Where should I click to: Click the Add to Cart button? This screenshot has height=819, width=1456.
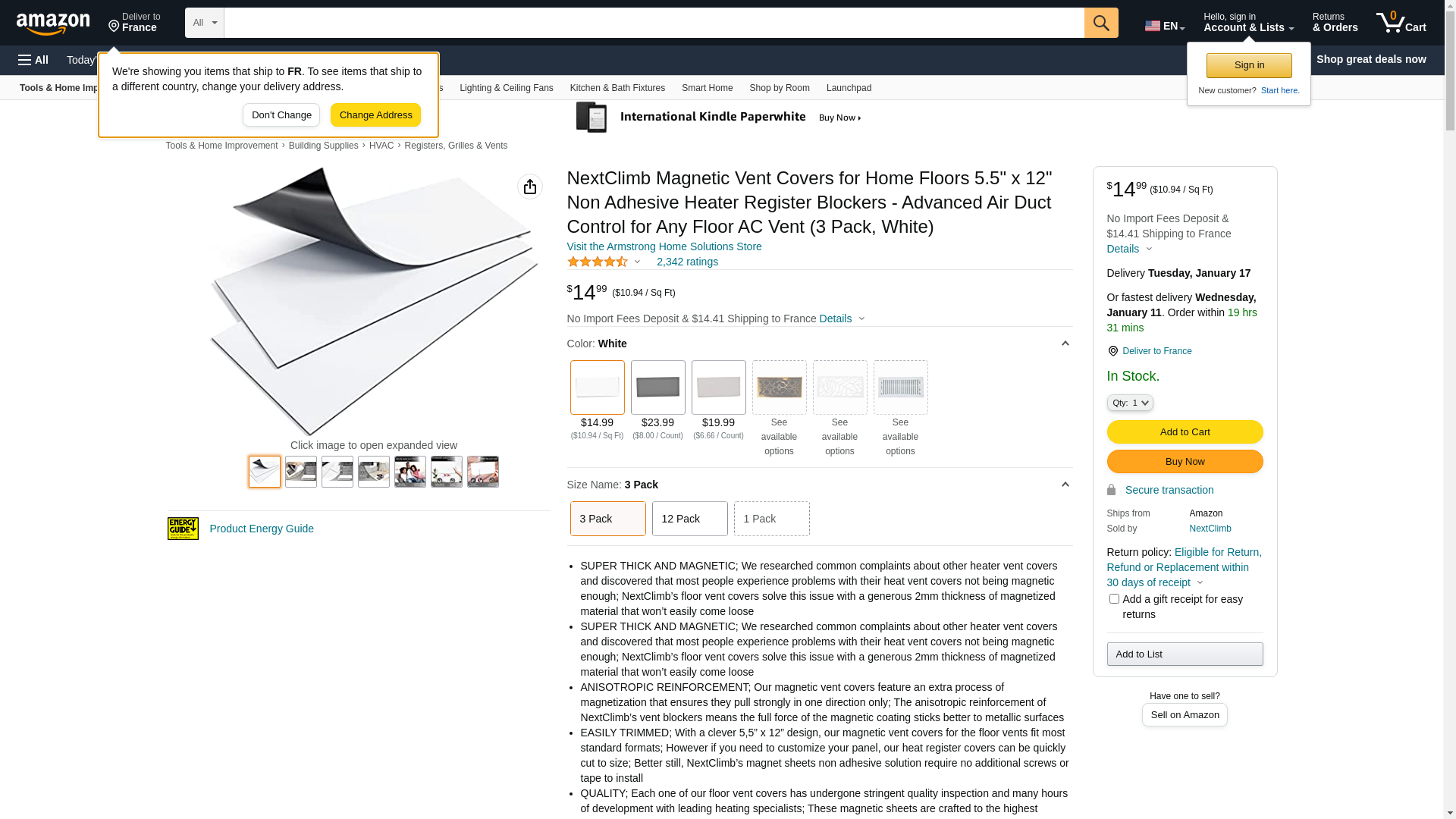coord(1185,432)
